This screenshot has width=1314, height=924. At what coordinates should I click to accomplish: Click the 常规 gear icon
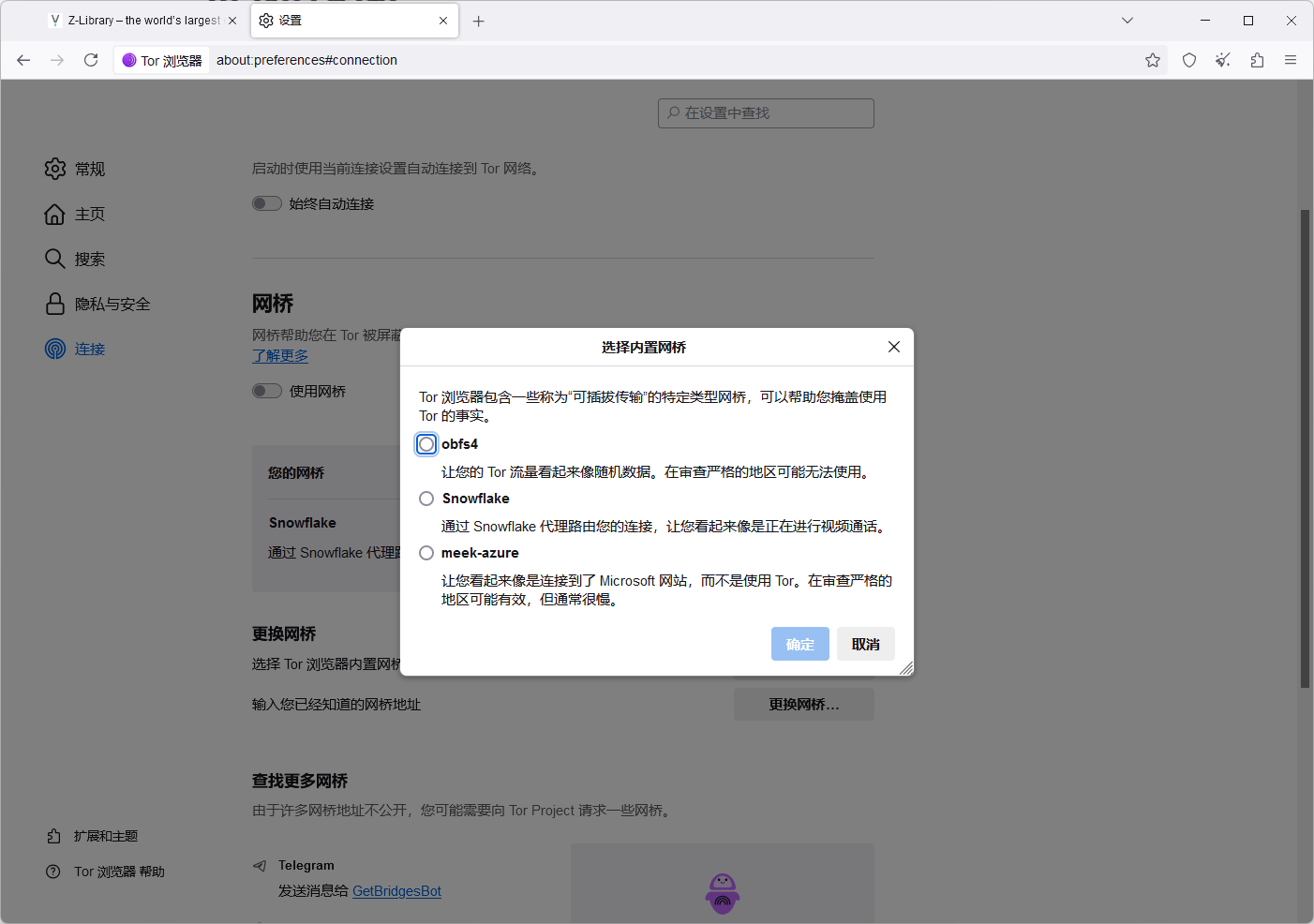(x=55, y=169)
